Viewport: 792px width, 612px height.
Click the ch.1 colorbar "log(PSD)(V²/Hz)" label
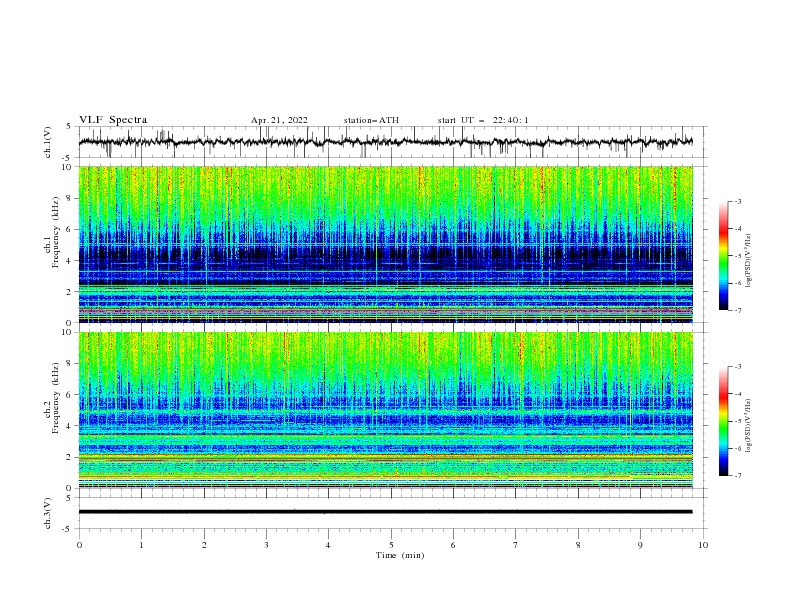[x=749, y=261]
